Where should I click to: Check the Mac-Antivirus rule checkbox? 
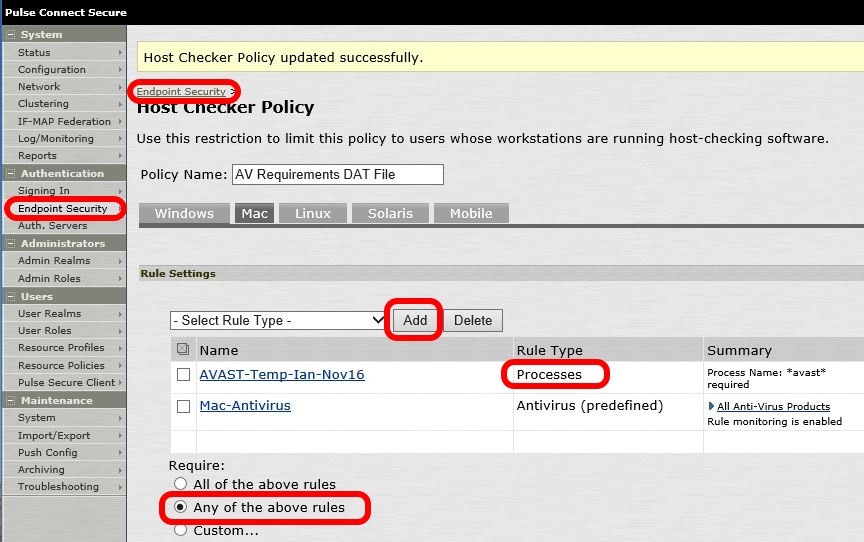183,407
